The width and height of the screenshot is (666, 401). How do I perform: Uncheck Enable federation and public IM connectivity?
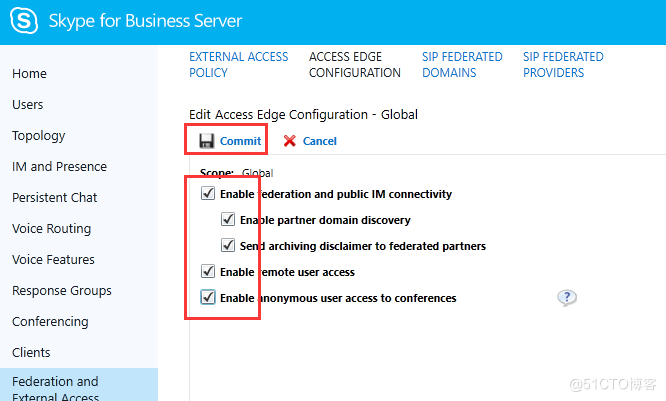pyautogui.click(x=208, y=194)
